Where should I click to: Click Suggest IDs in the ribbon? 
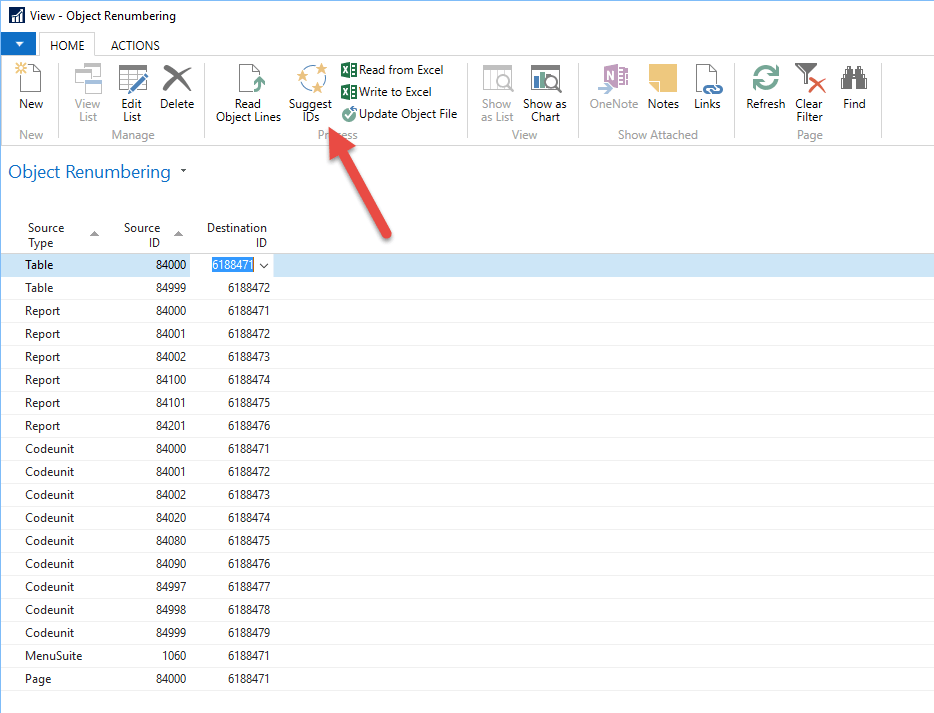tap(310, 92)
